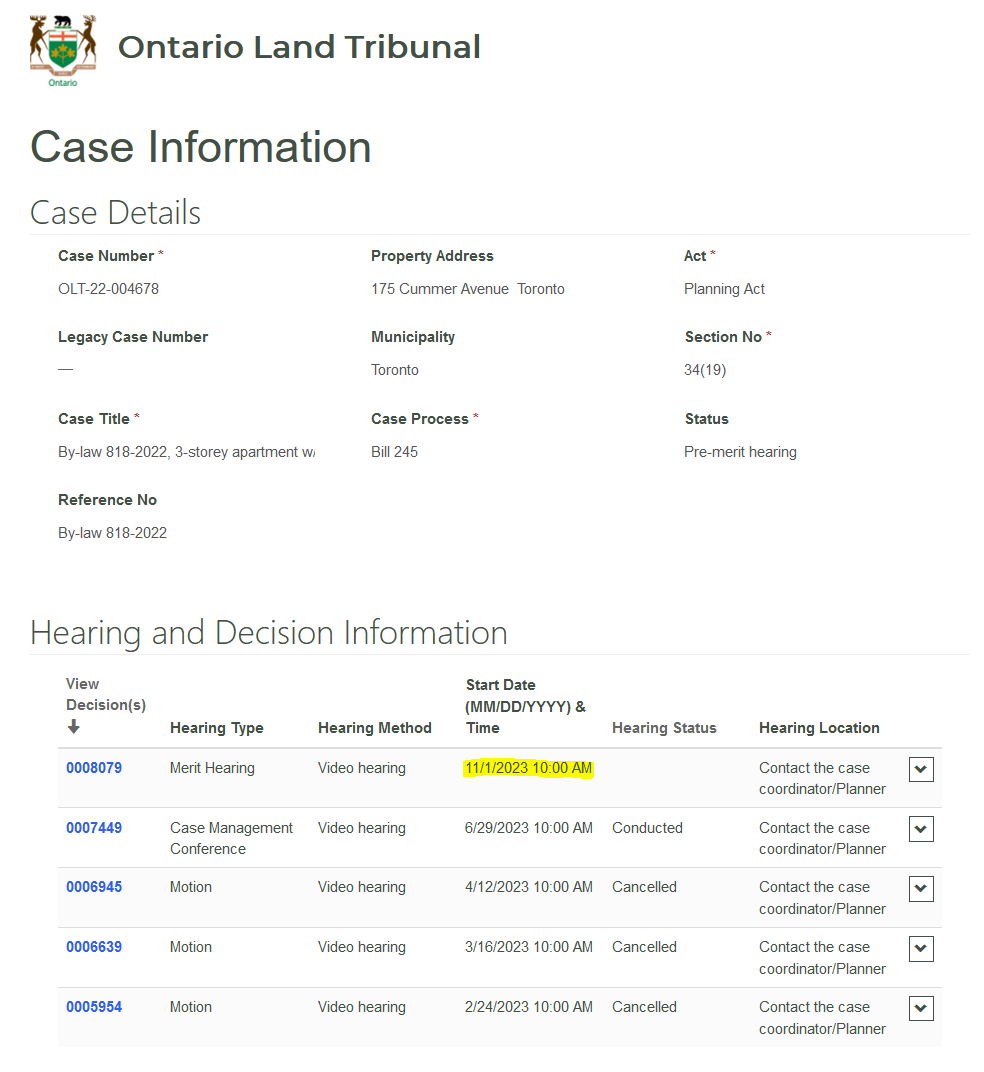Expand the Case Management Conference row

click(x=921, y=829)
